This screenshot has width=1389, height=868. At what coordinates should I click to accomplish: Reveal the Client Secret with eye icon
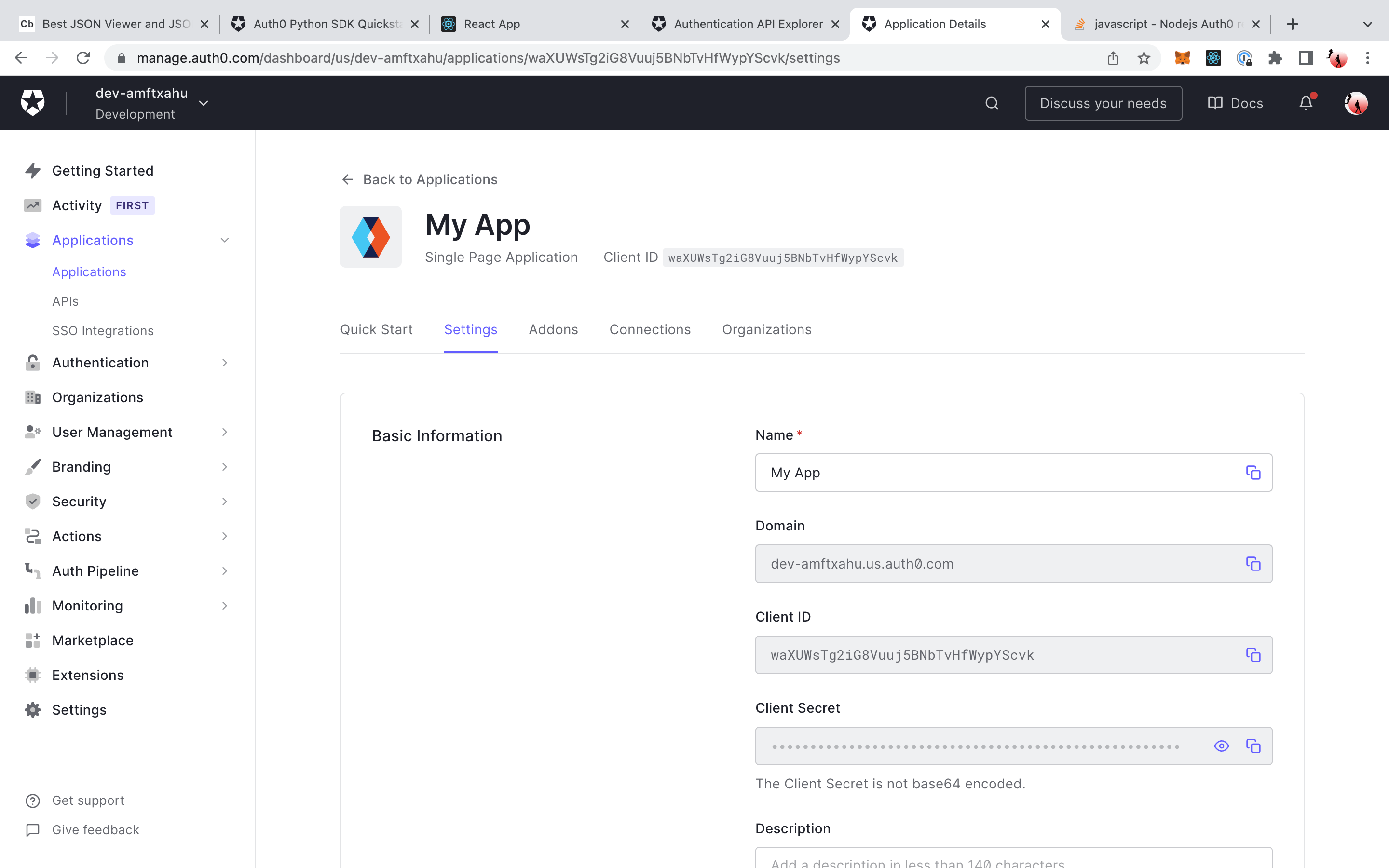click(1221, 746)
